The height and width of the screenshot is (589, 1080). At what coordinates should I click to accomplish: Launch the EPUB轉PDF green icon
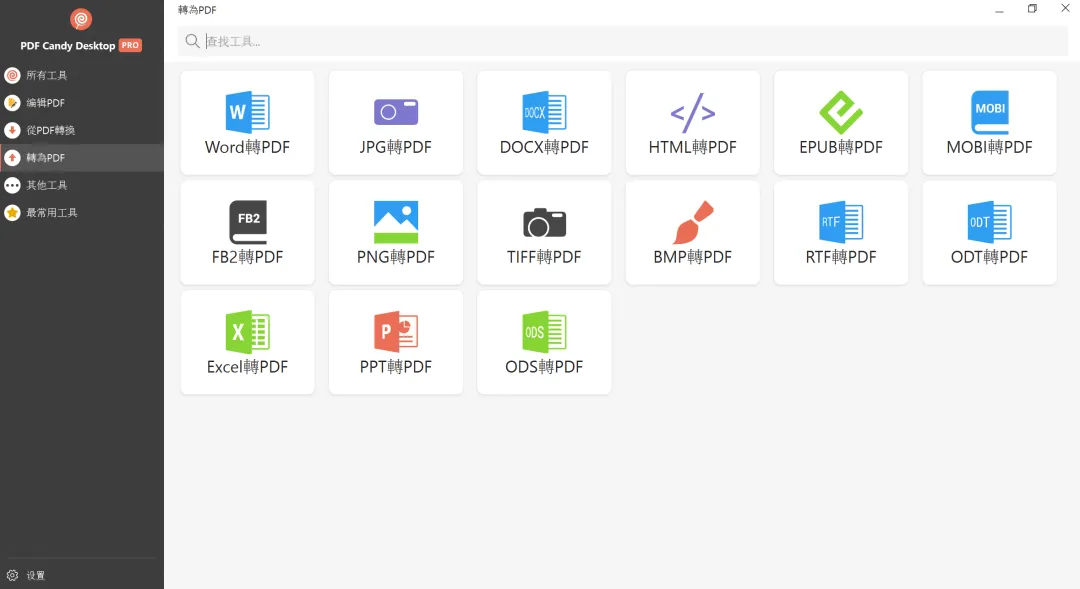(841, 112)
